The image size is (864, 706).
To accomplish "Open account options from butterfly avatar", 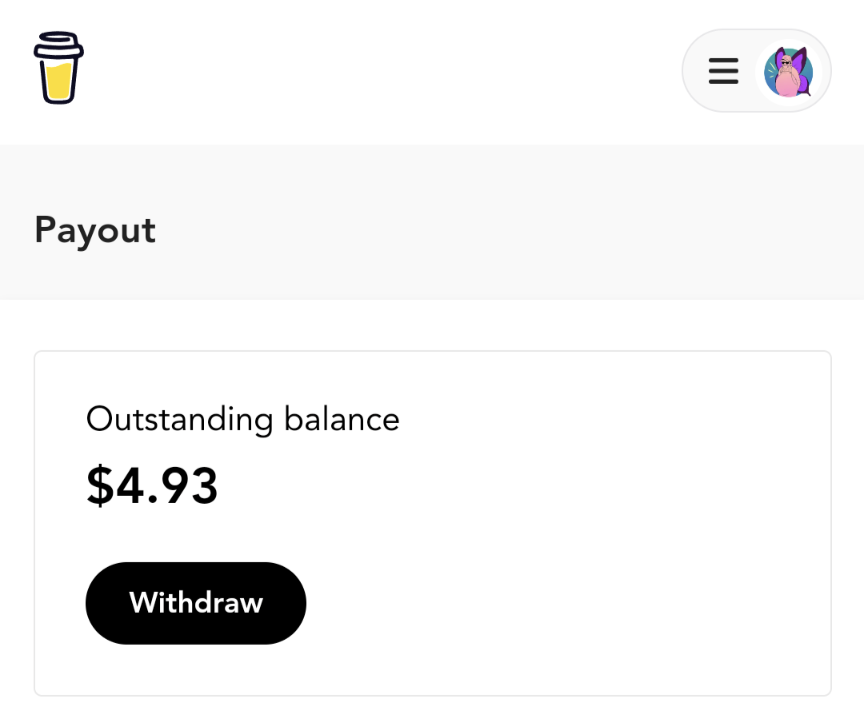I will coord(789,72).
